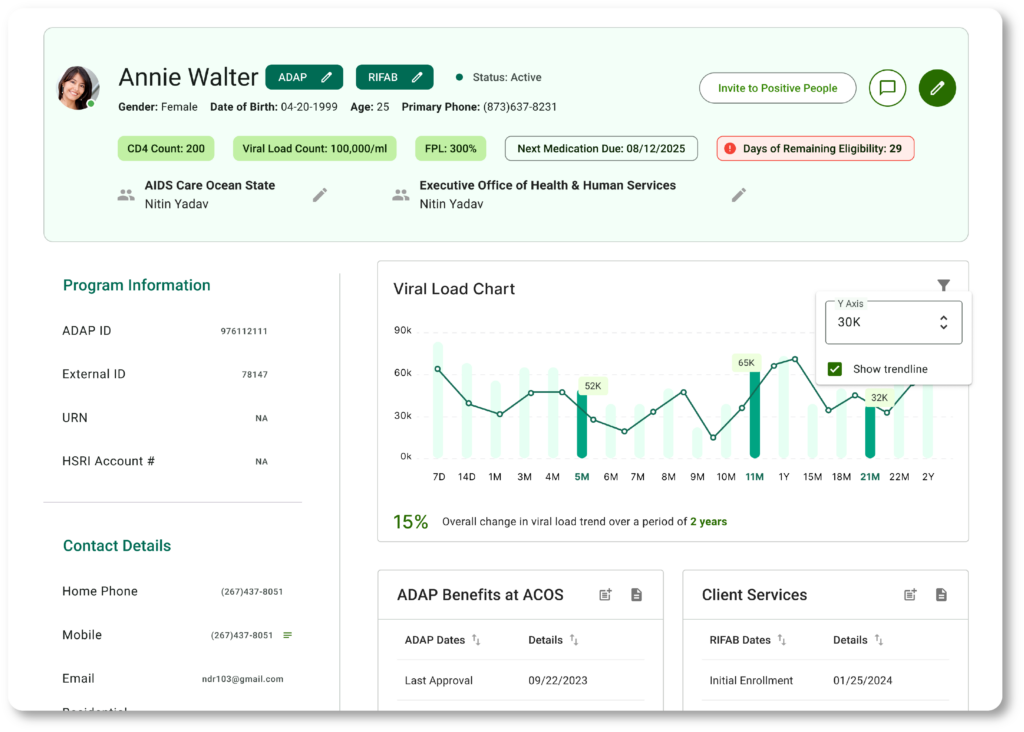Open the Y Axis 30K dropdown
The image size is (1024, 732).
coord(893,322)
